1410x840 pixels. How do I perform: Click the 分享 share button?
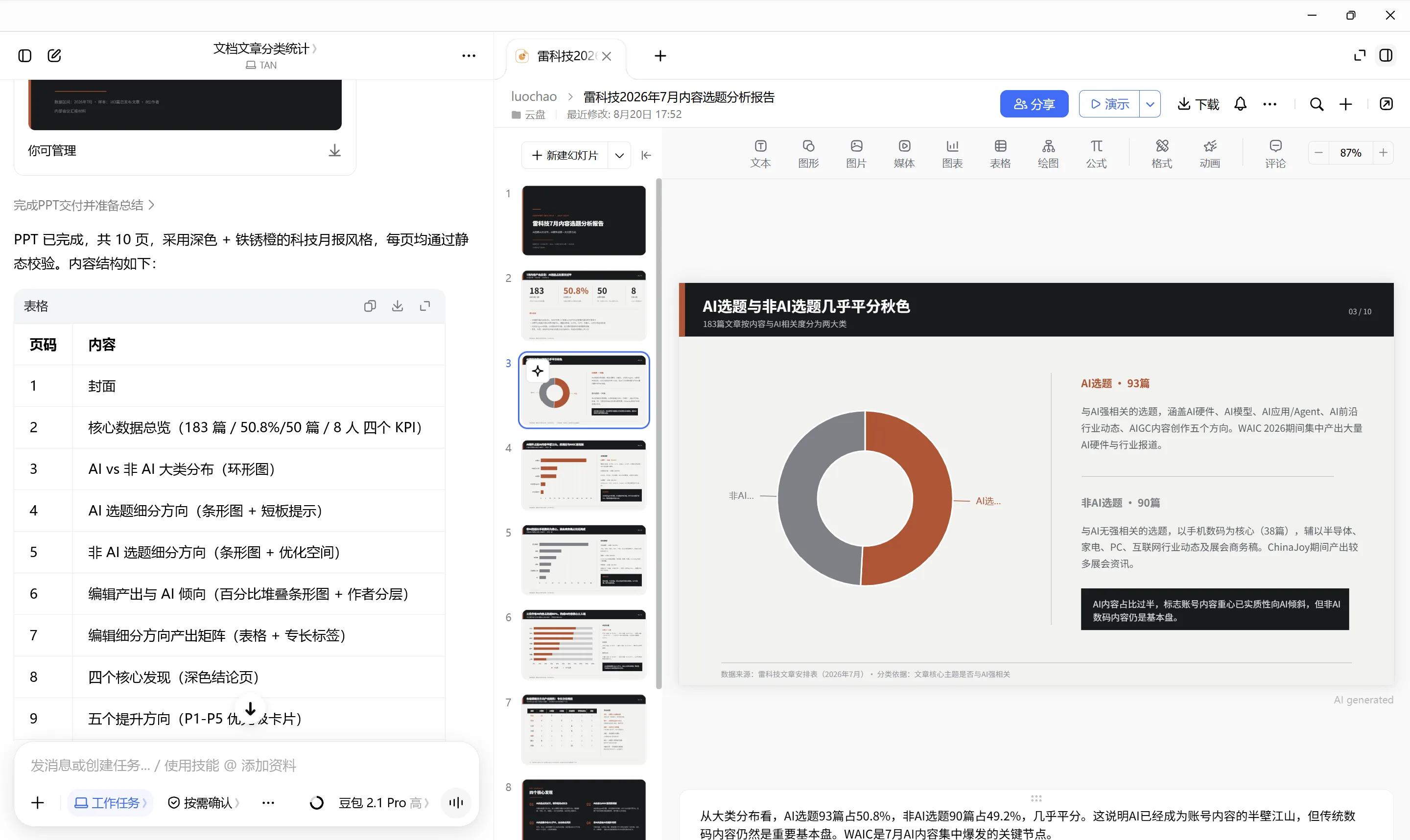(1034, 104)
